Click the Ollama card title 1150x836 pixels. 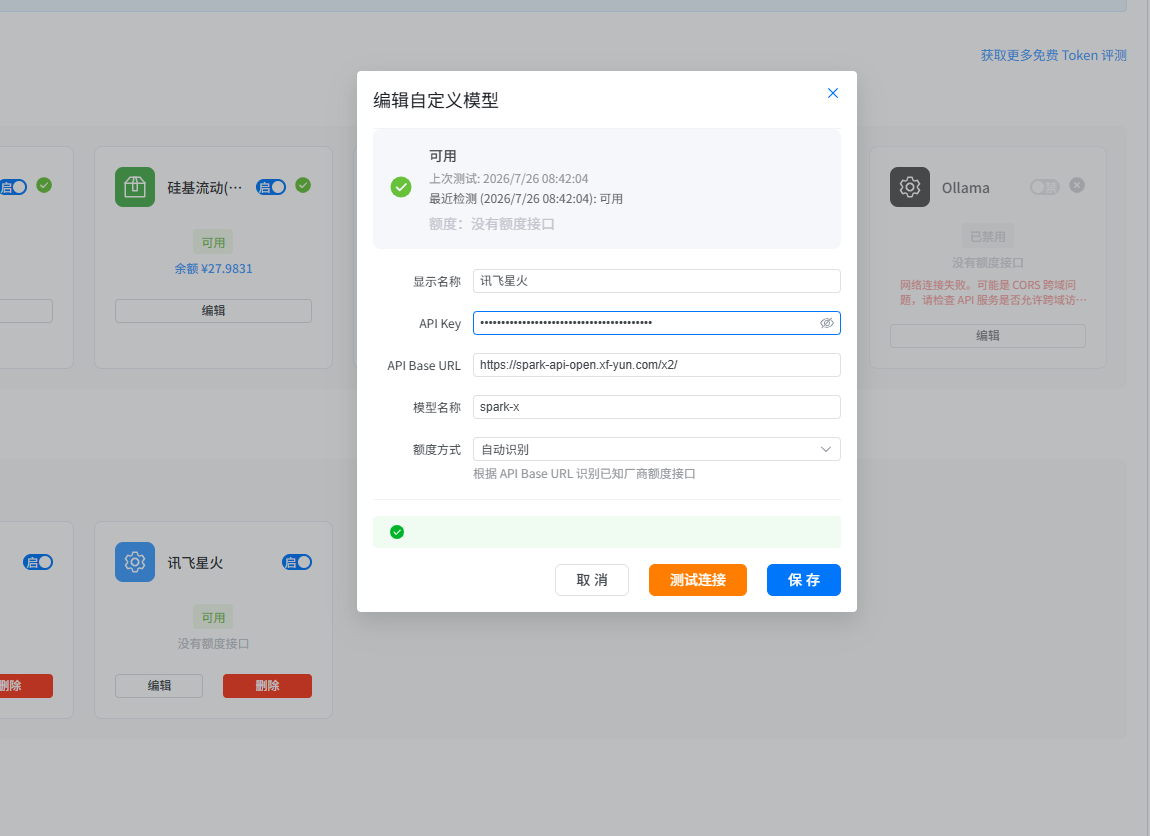click(965, 188)
